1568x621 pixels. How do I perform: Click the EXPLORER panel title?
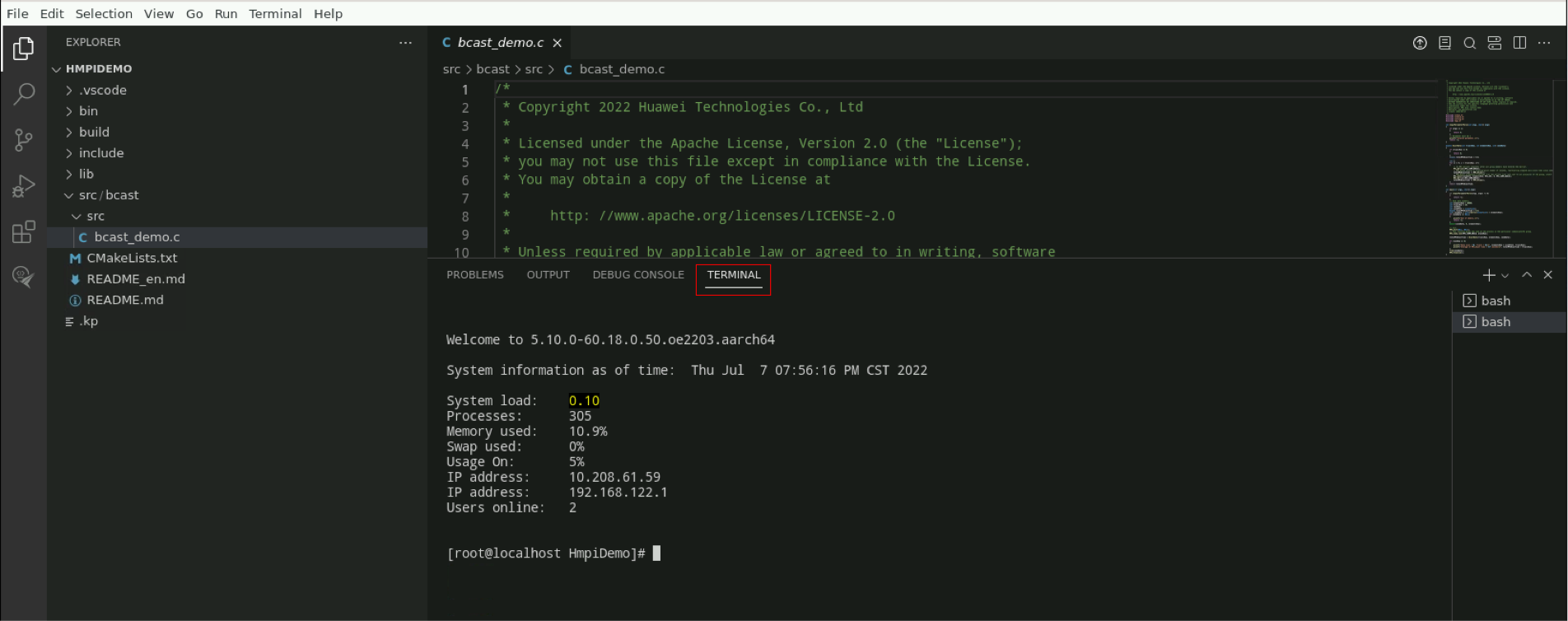click(x=93, y=42)
